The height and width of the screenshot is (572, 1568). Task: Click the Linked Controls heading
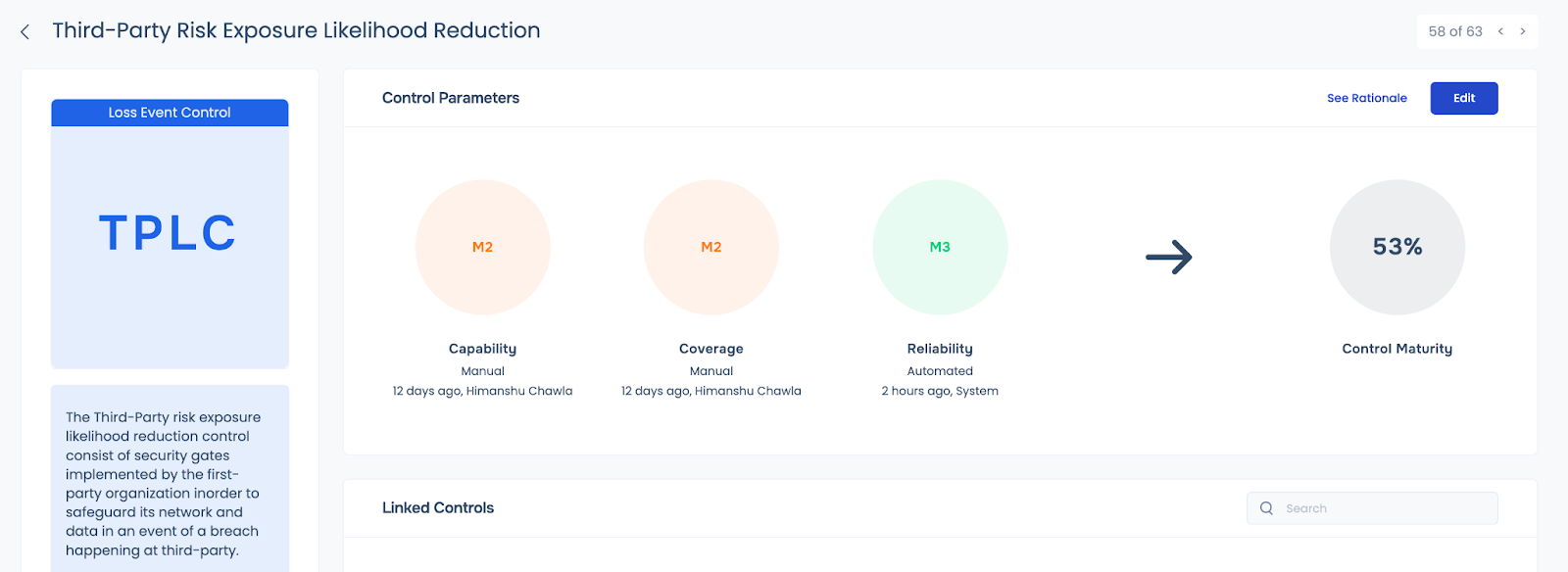[x=438, y=507]
